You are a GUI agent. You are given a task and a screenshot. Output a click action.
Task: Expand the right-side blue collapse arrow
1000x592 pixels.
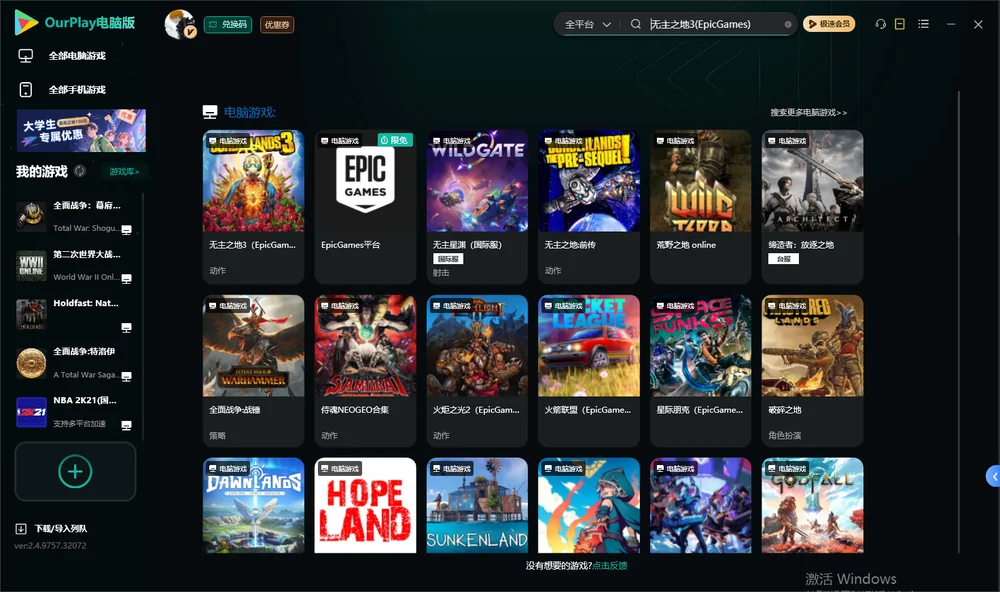[994, 477]
